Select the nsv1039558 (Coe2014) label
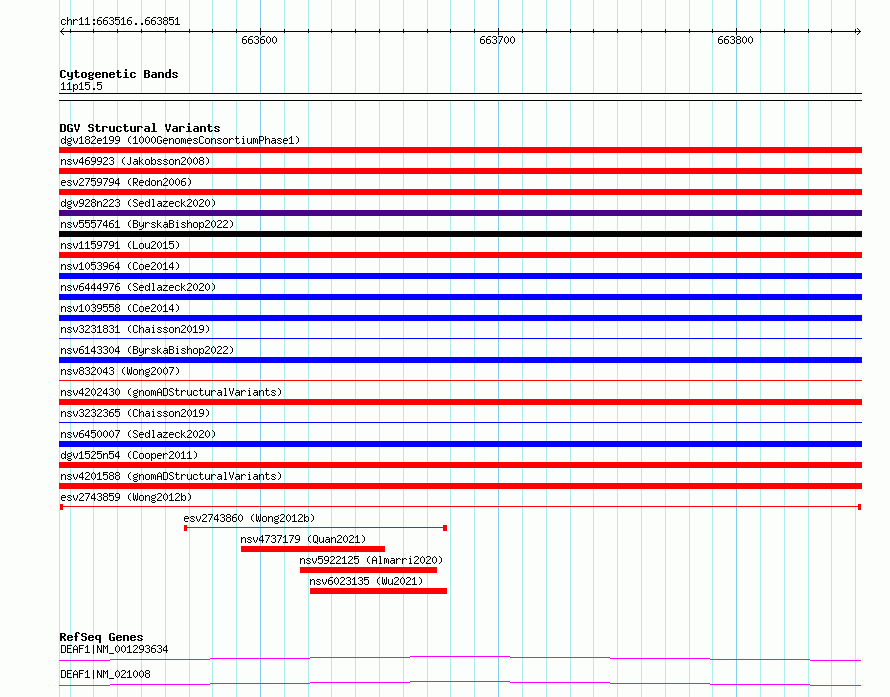Viewport: 890px width, 697px height. click(x=120, y=308)
